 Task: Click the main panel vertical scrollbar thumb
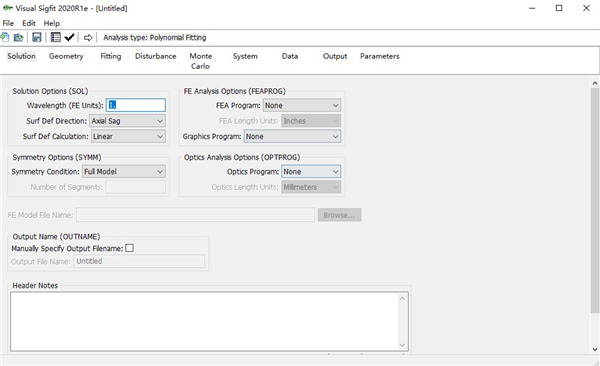[595, 201]
